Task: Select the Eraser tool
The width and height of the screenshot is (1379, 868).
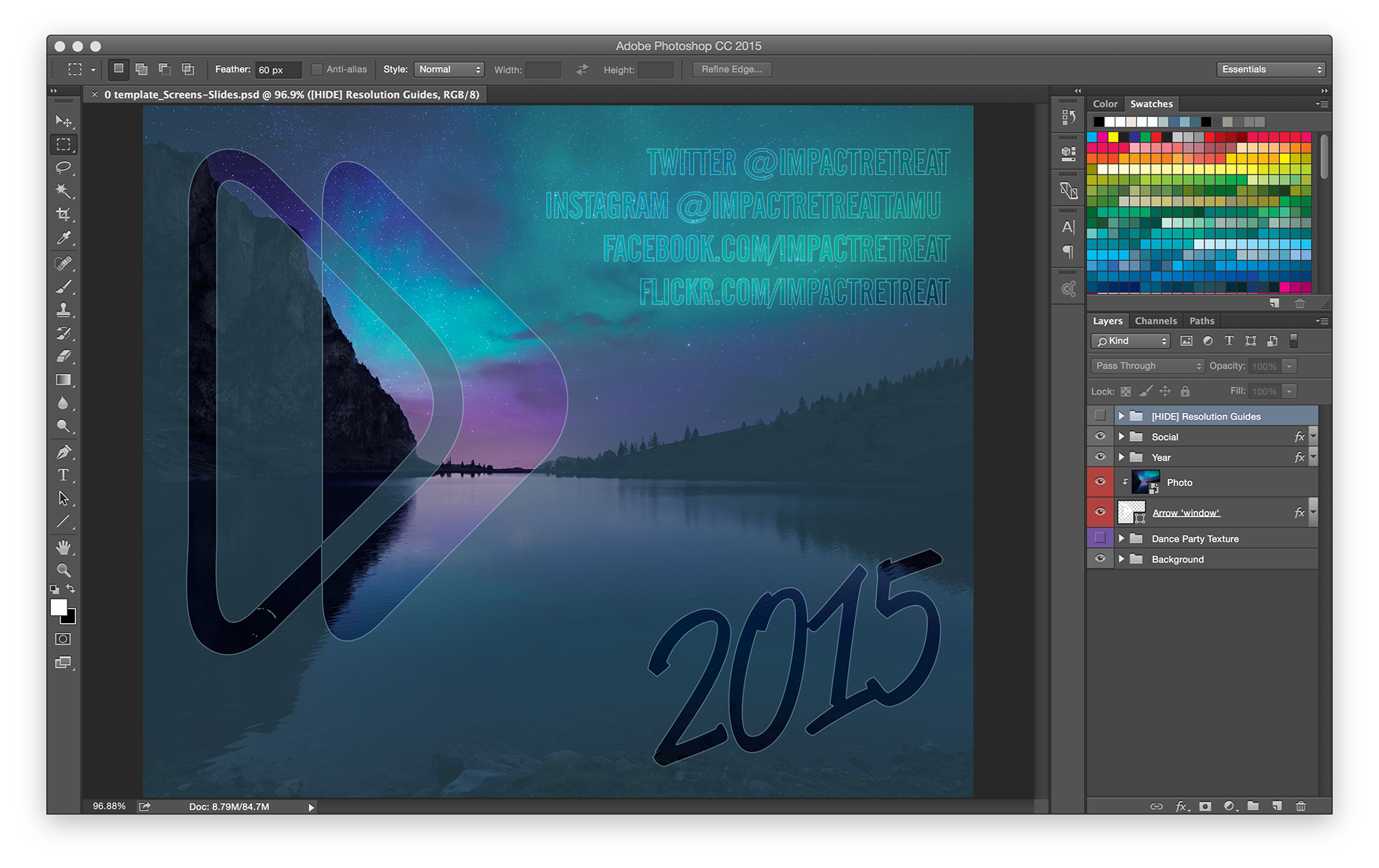Action: click(x=64, y=356)
